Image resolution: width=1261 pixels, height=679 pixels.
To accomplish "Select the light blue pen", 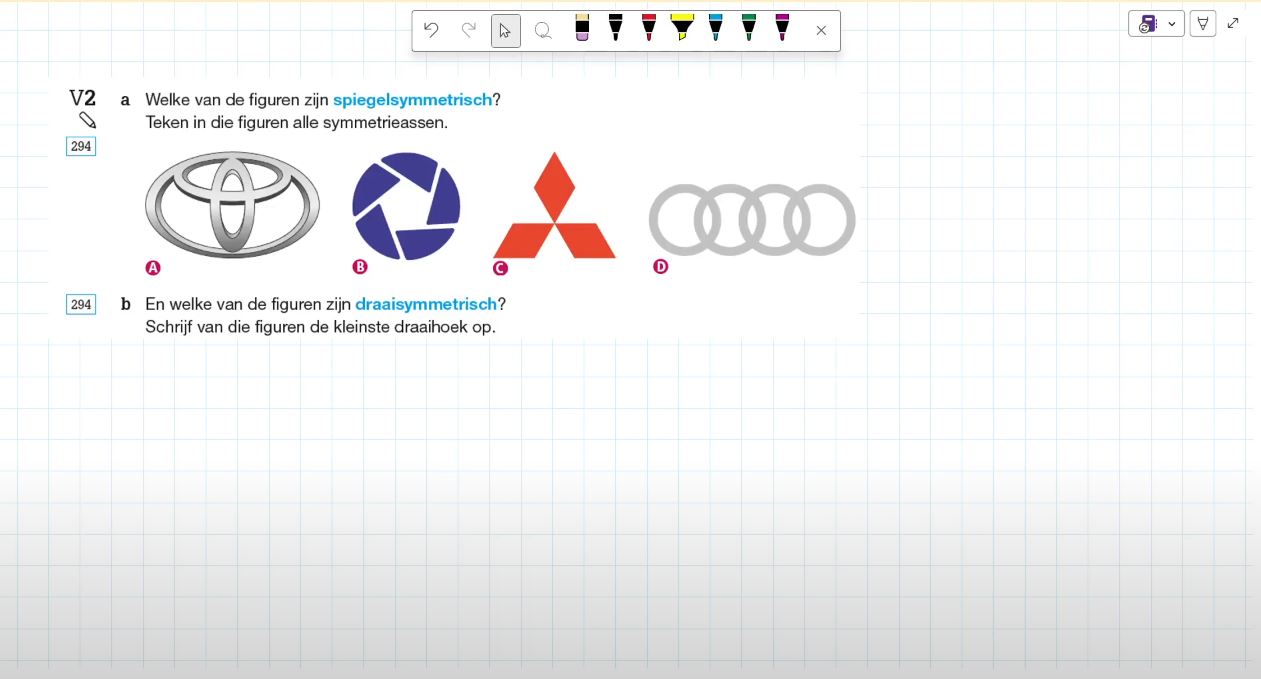I will click(715, 28).
